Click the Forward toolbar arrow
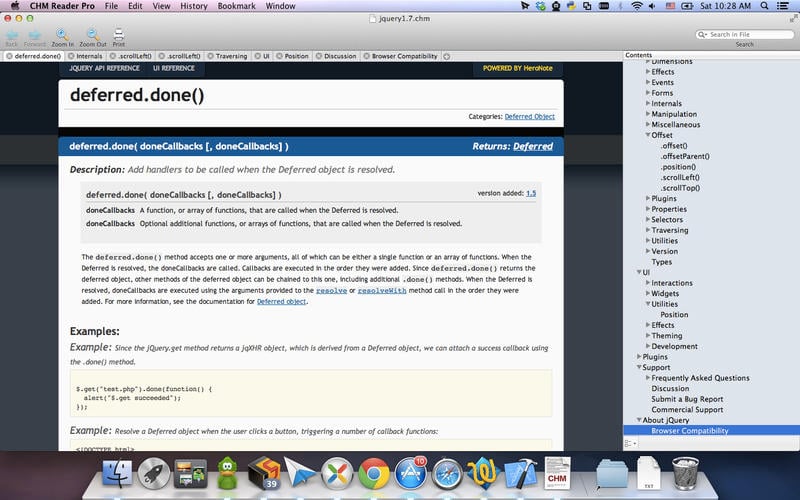Image resolution: width=800 pixels, height=500 pixels. (x=35, y=35)
